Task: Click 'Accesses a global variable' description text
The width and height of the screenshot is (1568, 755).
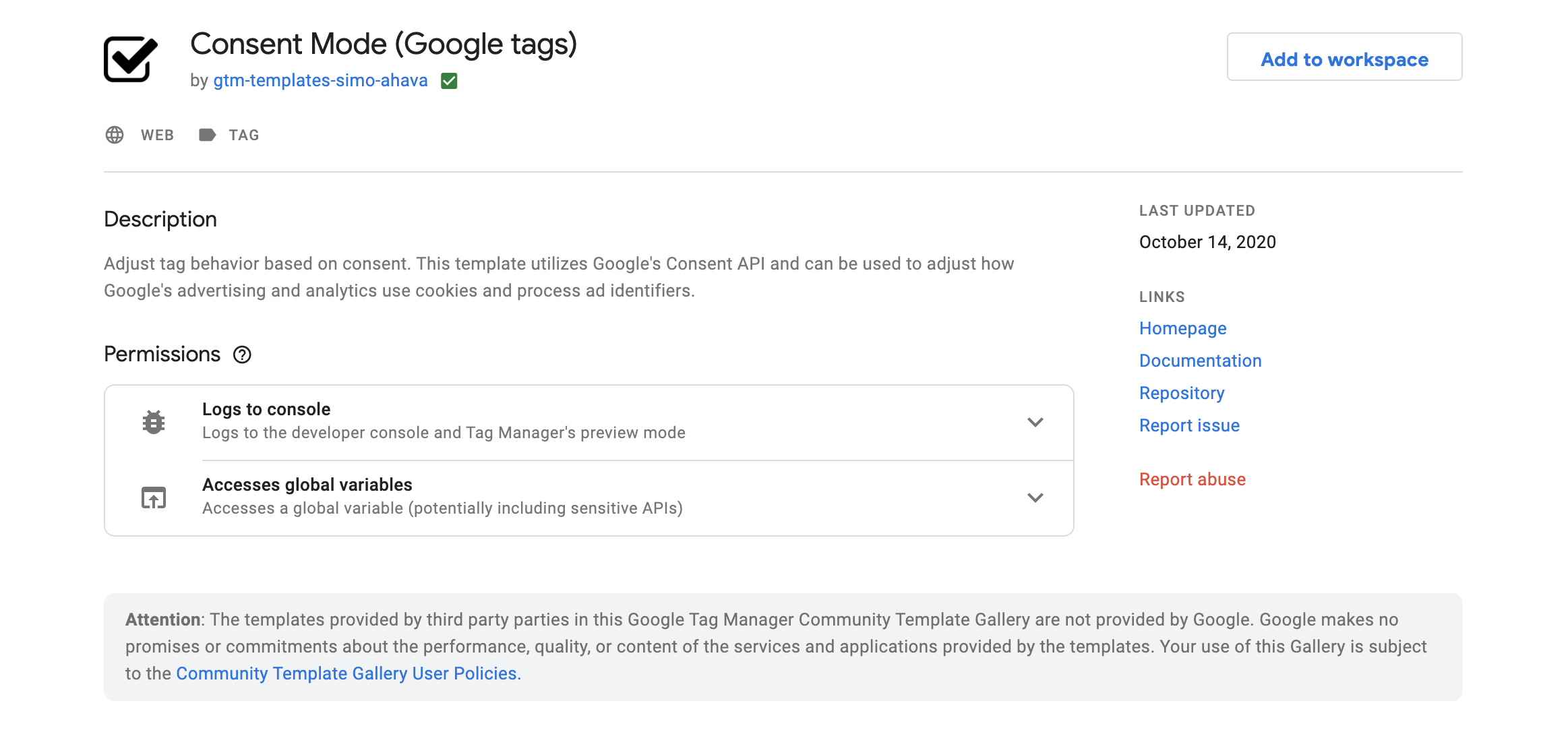Action: point(442,508)
